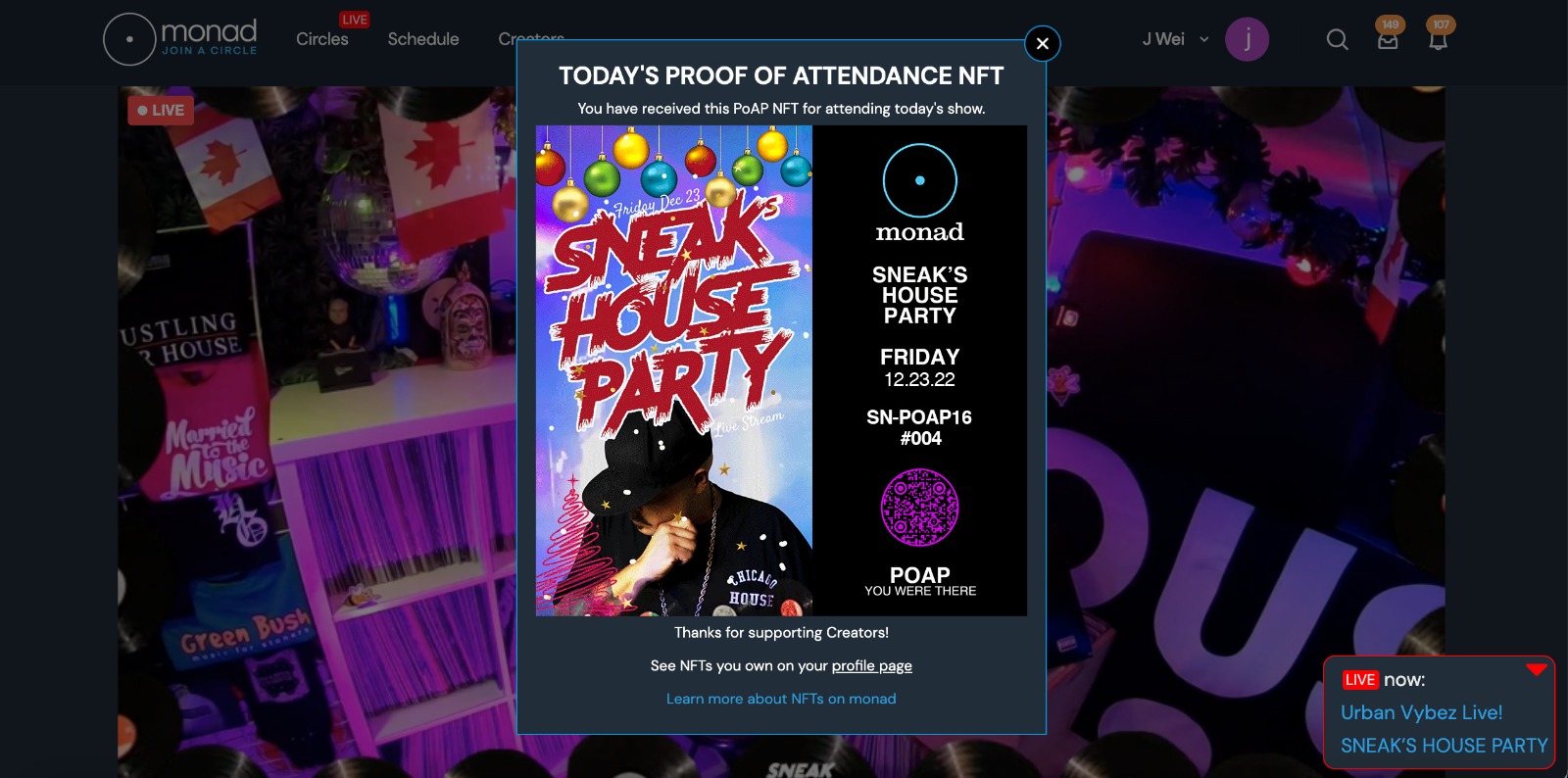The image size is (1568, 778).
Task: Click the red LIVE tag above Circles
Action: click(x=355, y=20)
